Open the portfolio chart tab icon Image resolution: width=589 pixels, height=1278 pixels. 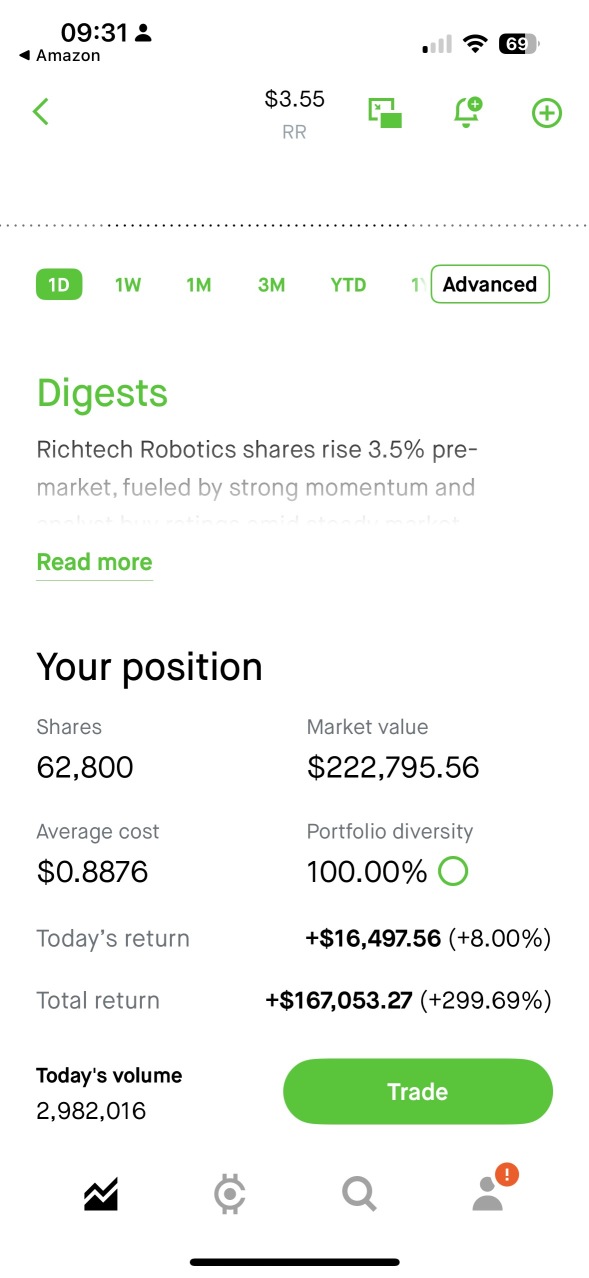point(101,1193)
